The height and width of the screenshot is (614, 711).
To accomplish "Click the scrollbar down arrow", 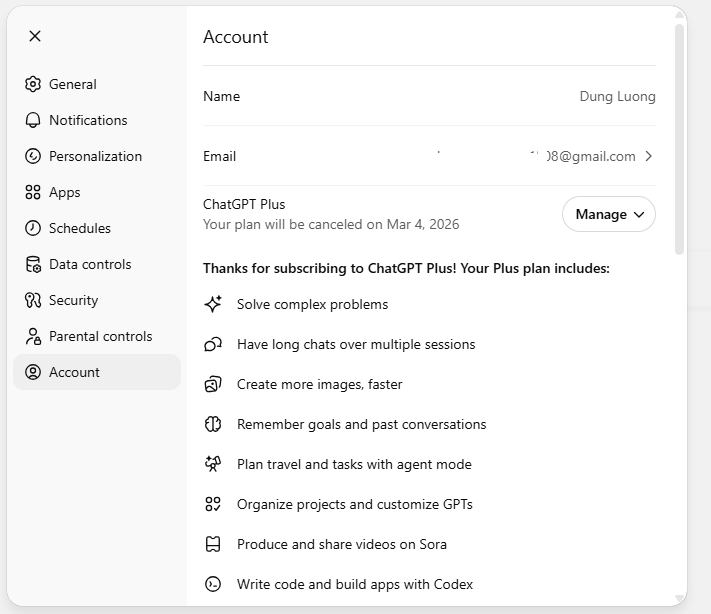I will 679,598.
